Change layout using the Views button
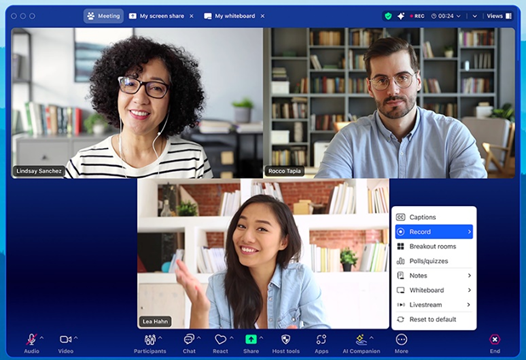This screenshot has width=526, height=360. (499, 16)
